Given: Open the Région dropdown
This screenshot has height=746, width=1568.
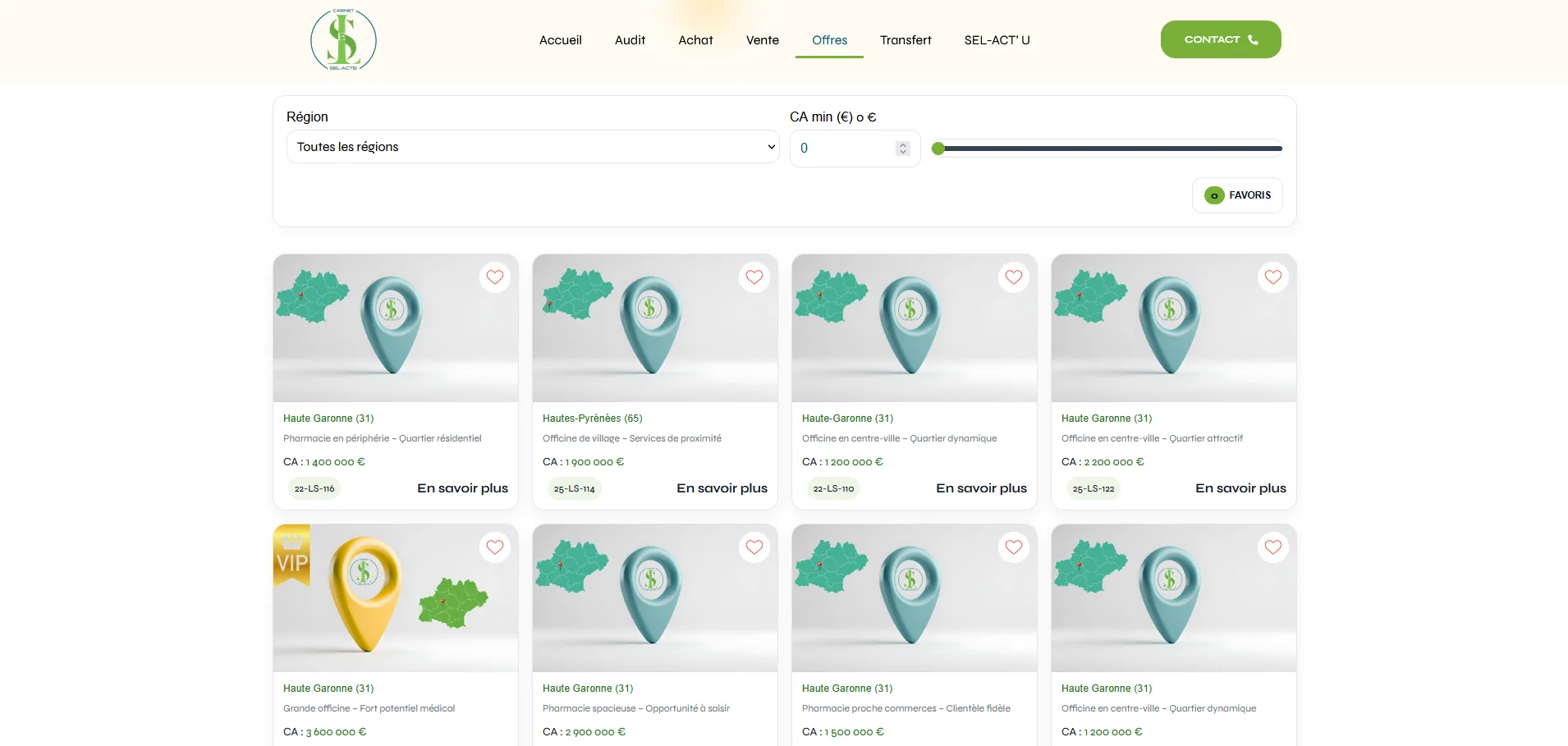Looking at the screenshot, I should tap(533, 147).
